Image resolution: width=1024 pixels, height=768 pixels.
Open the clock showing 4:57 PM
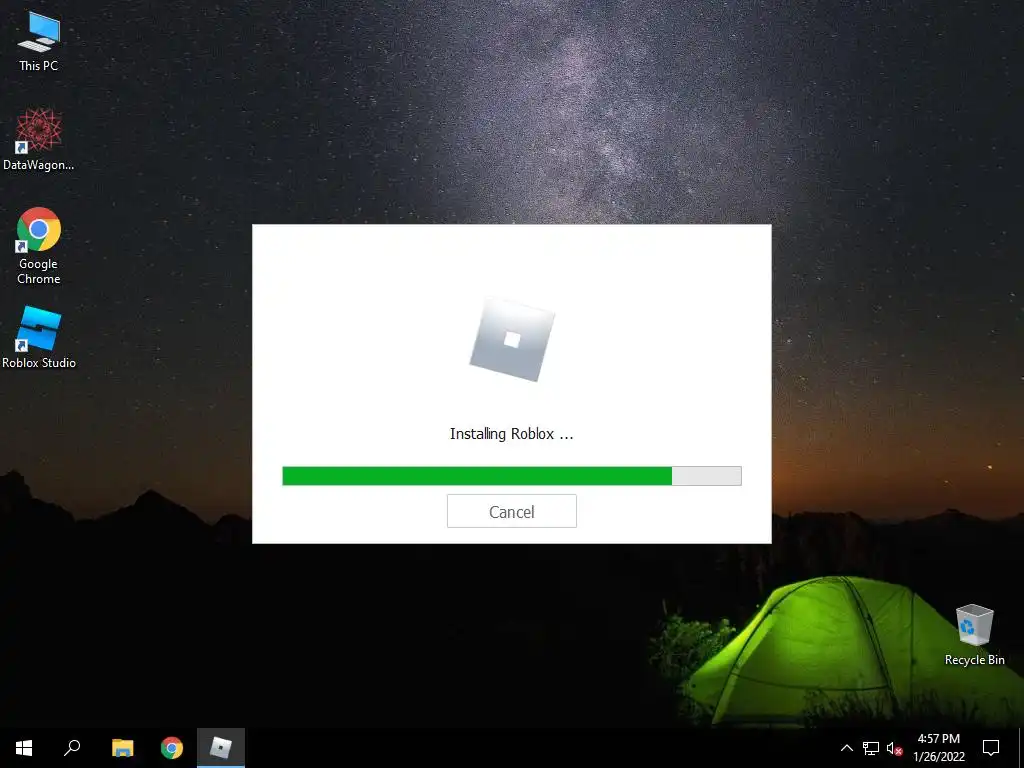point(938,748)
